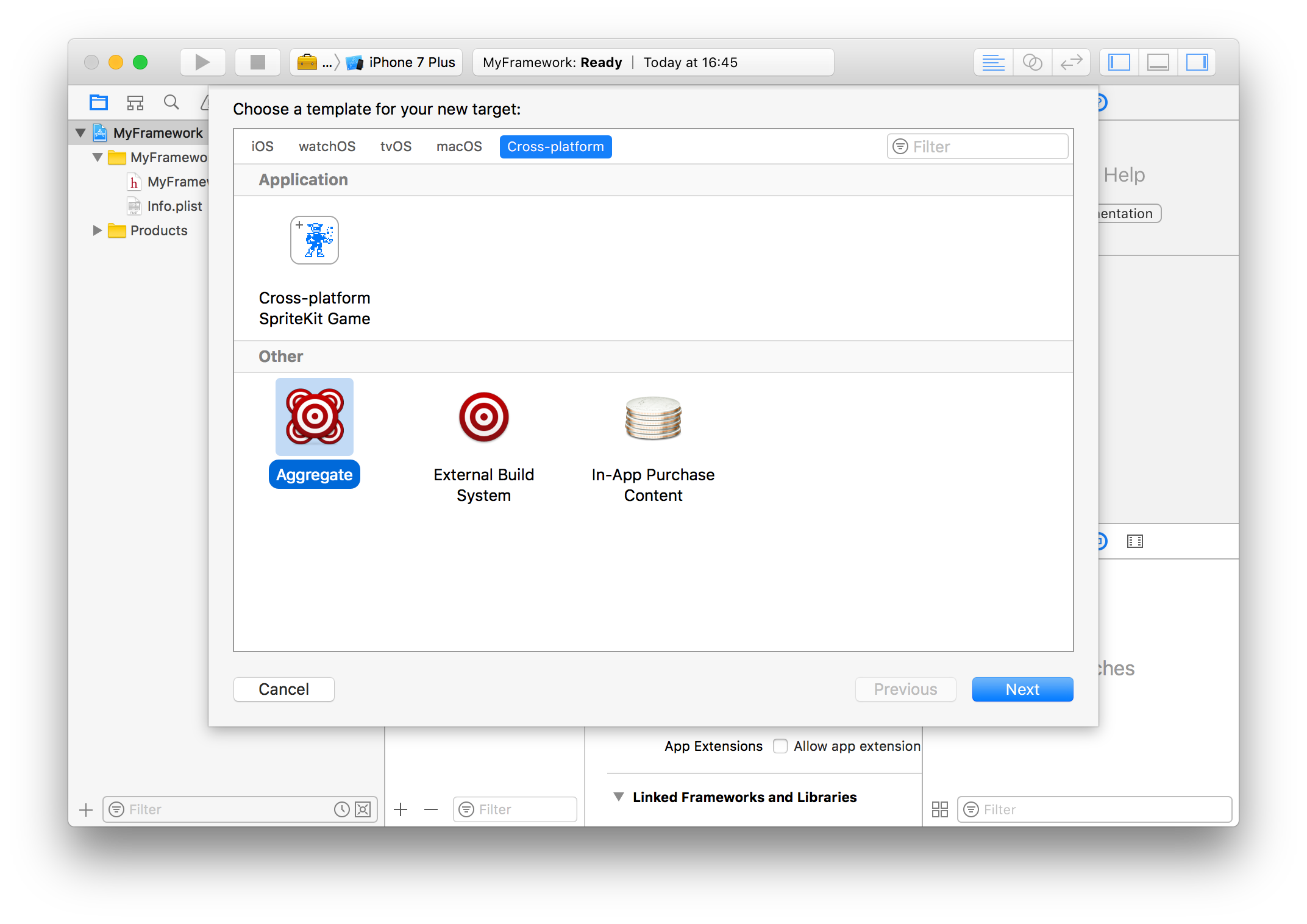Choose the External Build System template

pos(483,417)
